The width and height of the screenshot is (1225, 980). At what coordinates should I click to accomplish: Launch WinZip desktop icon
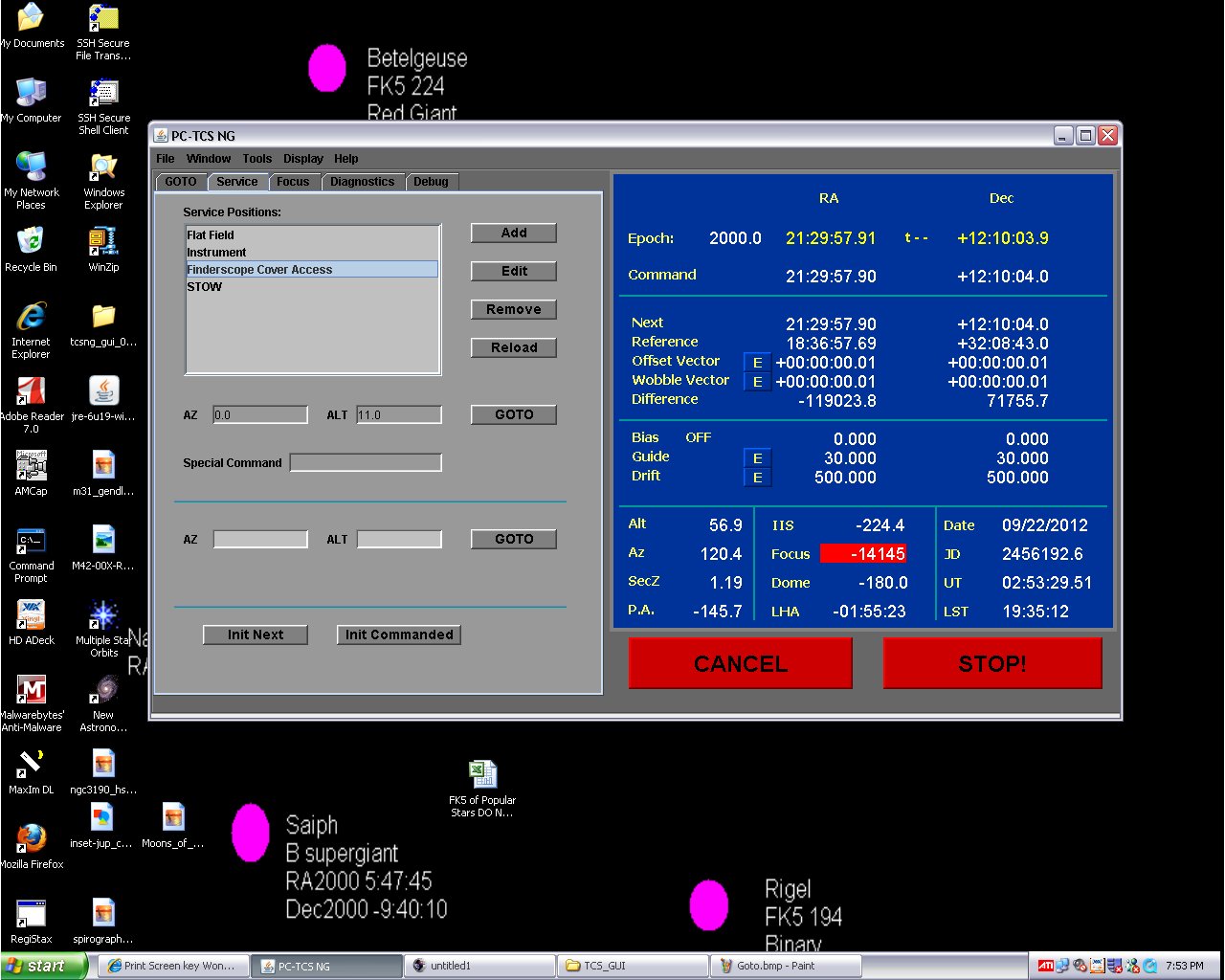click(103, 250)
